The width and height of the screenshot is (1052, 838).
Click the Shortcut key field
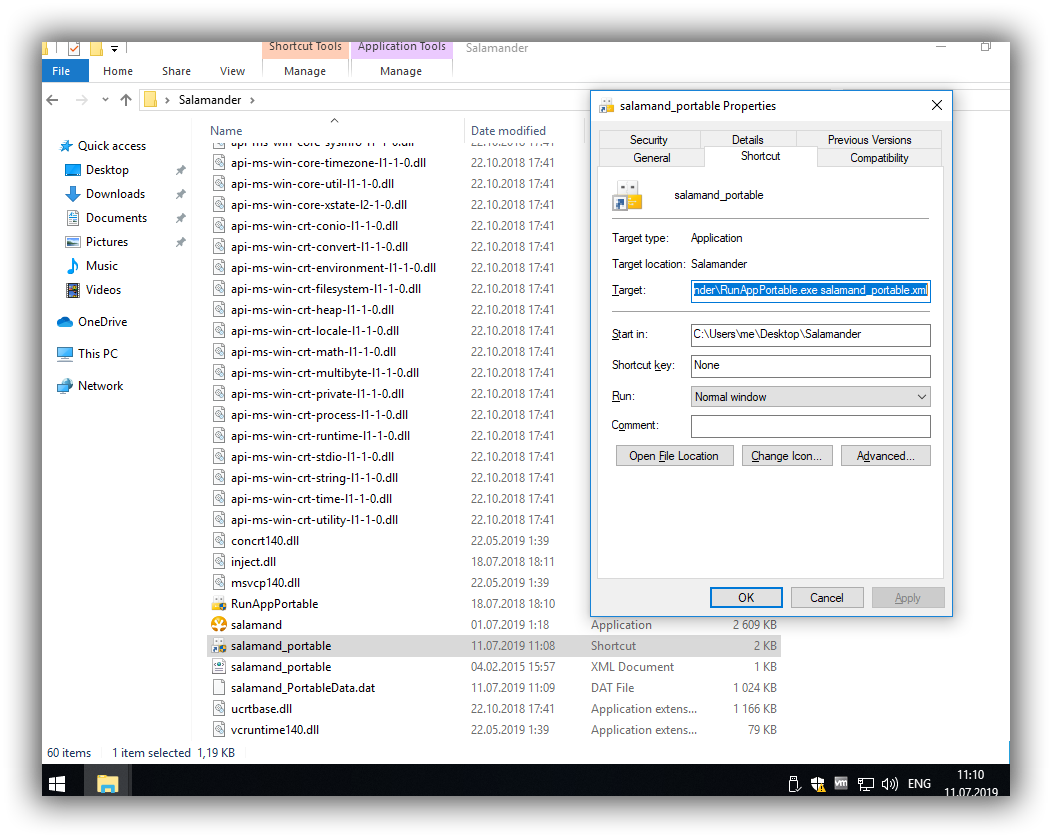810,366
